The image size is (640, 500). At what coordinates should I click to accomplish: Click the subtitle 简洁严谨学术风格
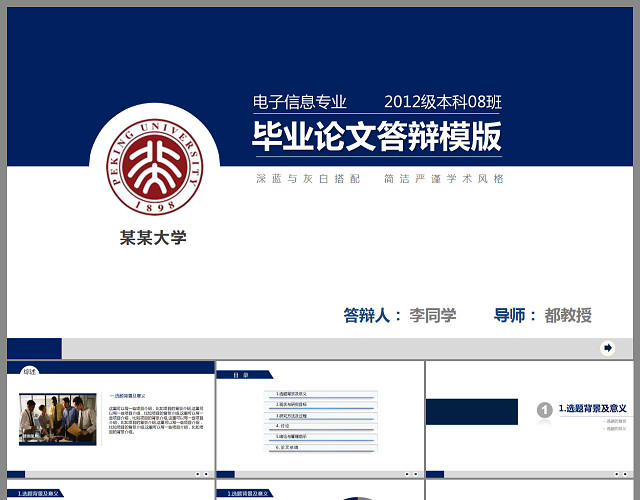point(444,178)
